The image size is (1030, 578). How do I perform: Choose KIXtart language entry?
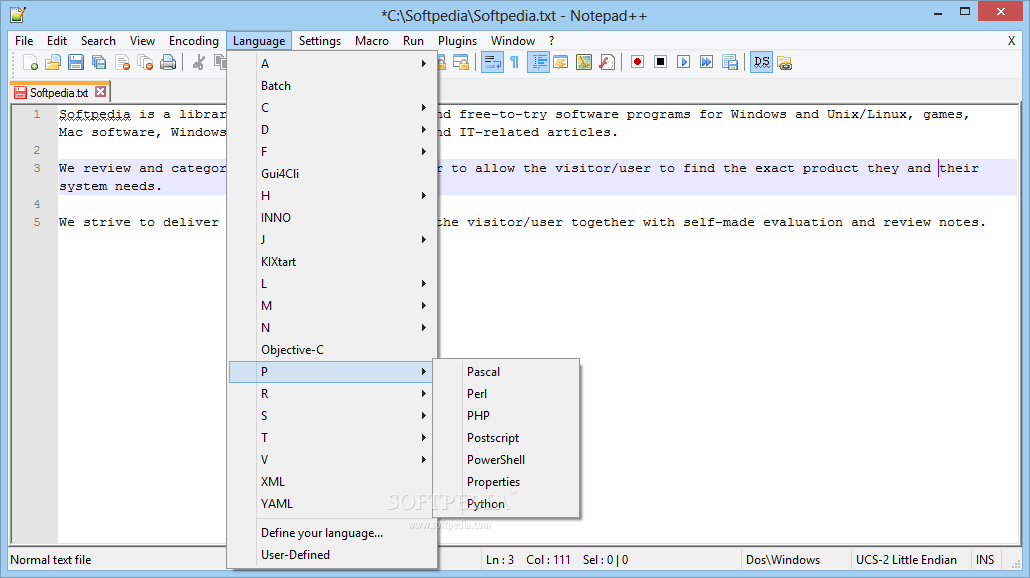pos(333,261)
